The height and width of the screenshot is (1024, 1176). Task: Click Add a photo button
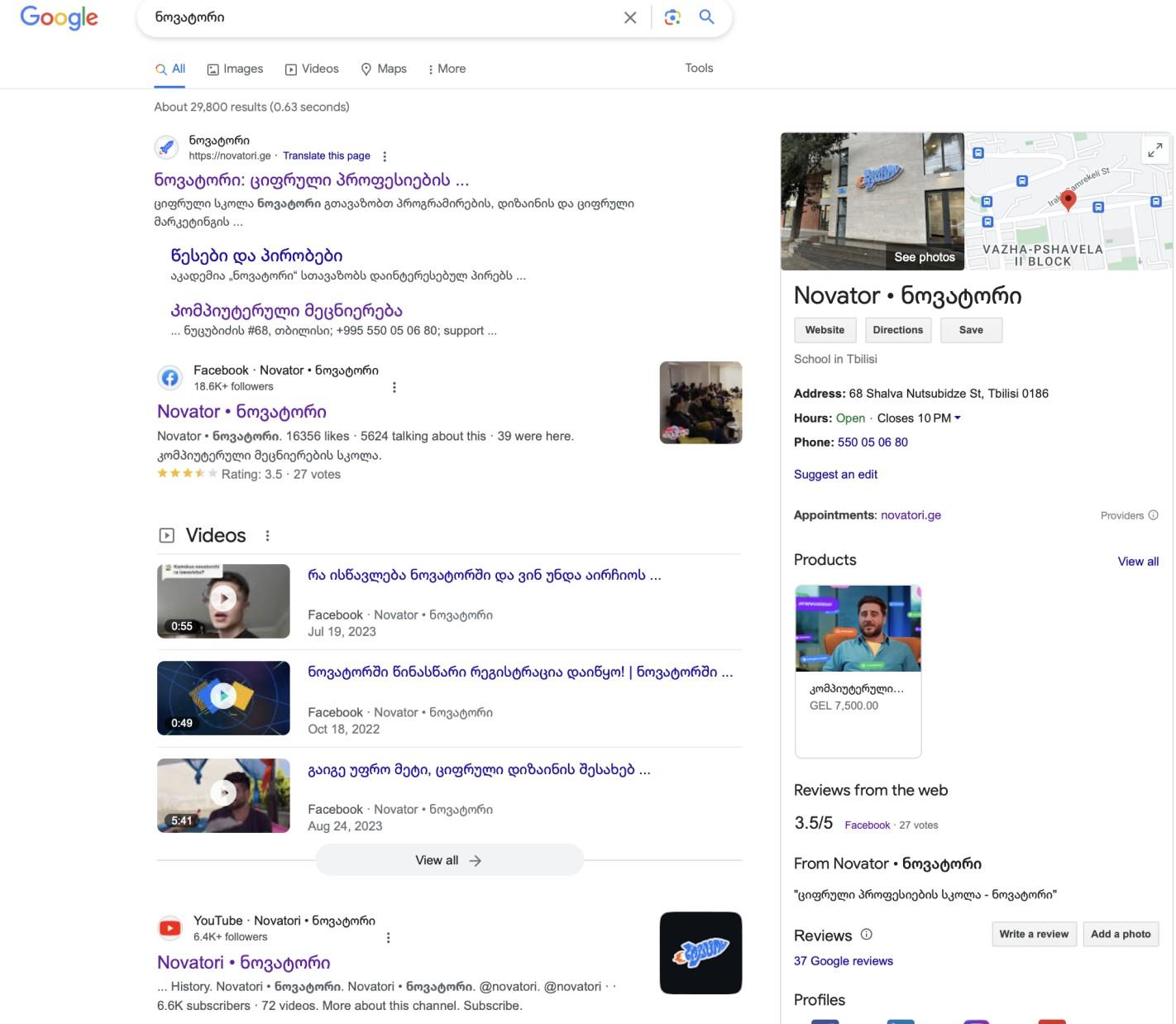pos(1121,934)
